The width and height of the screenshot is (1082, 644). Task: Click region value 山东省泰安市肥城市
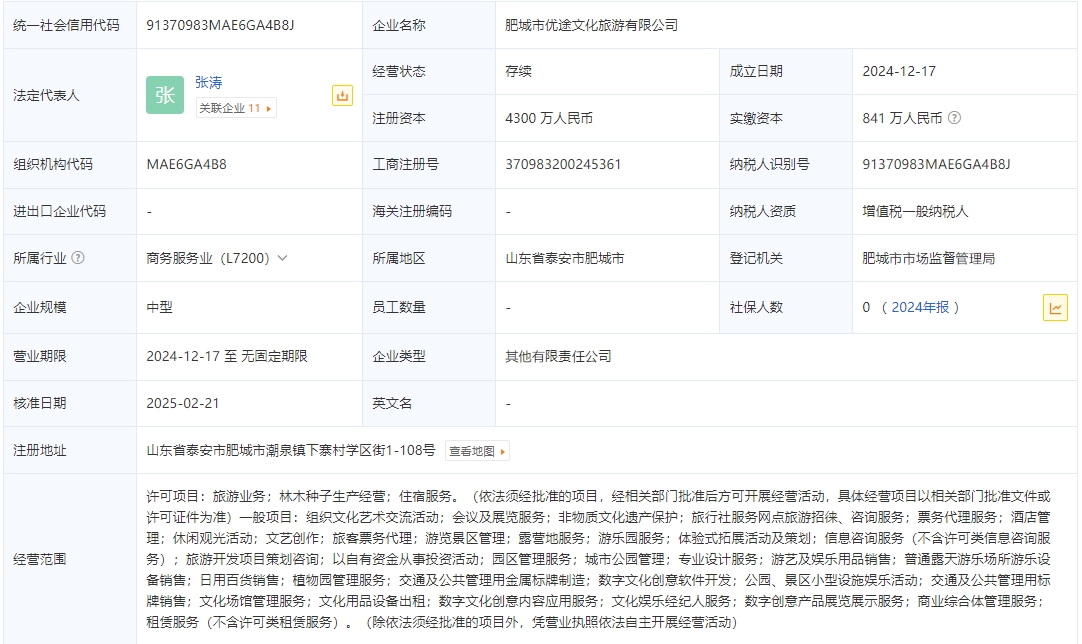[x=564, y=258]
